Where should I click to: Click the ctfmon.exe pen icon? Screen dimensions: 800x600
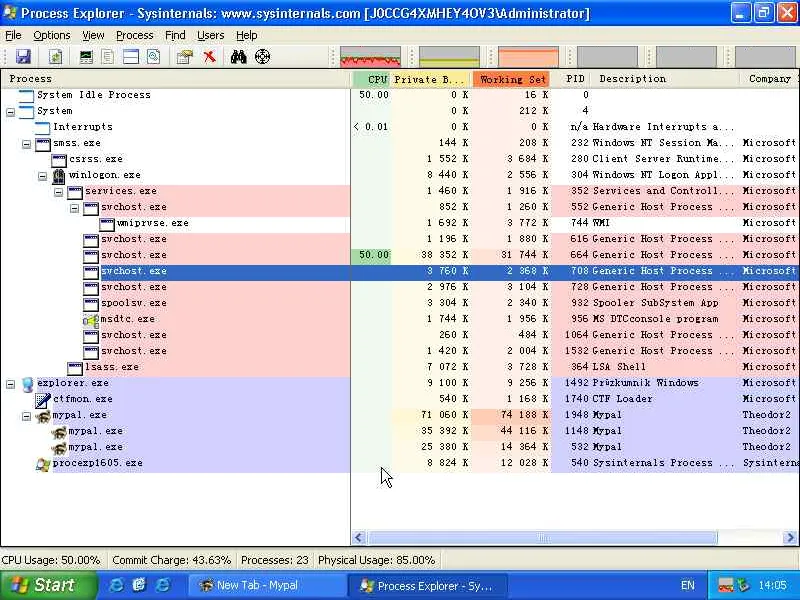click(x=43, y=399)
